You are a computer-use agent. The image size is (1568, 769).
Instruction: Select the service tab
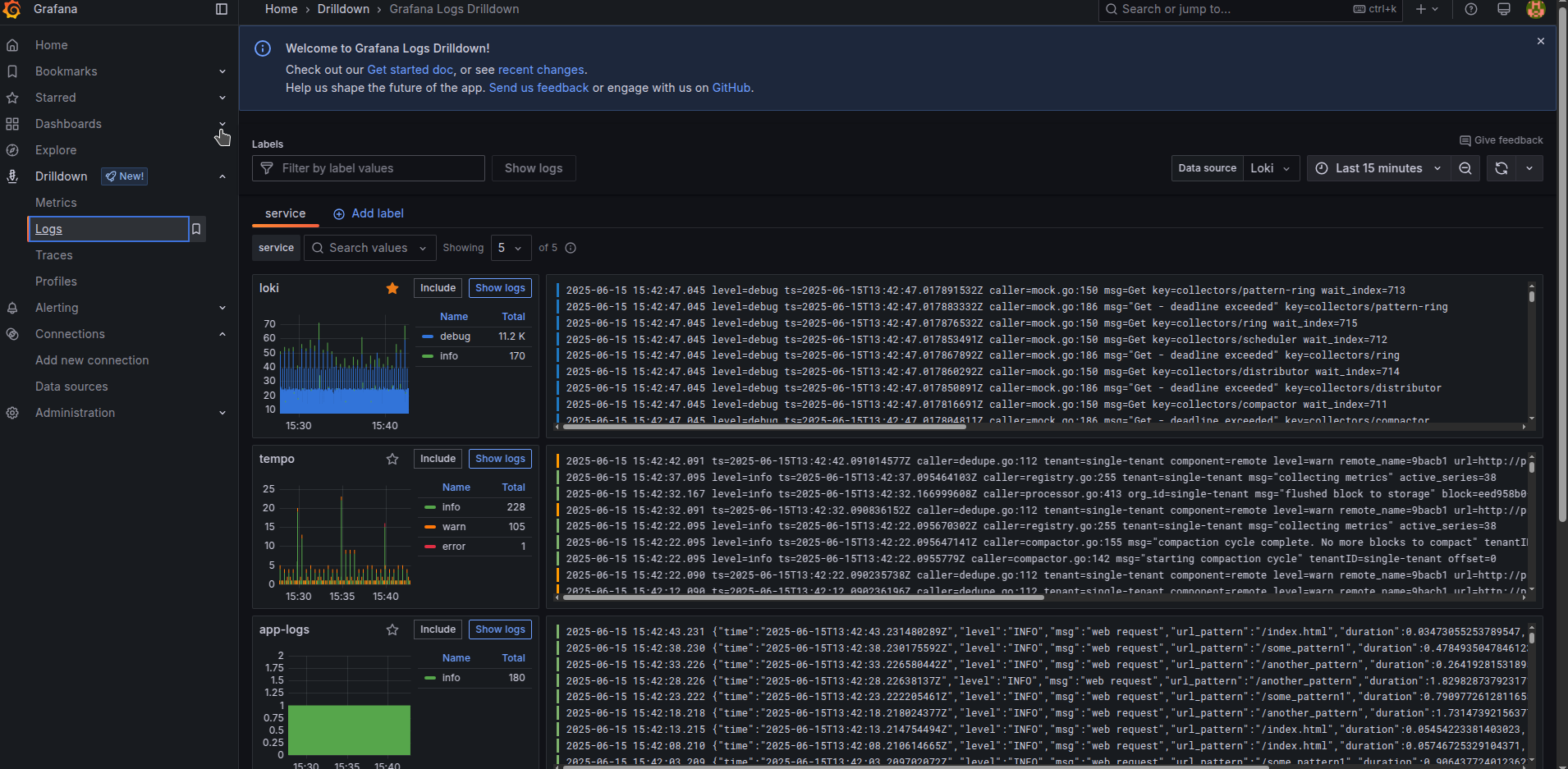pyautogui.click(x=285, y=213)
